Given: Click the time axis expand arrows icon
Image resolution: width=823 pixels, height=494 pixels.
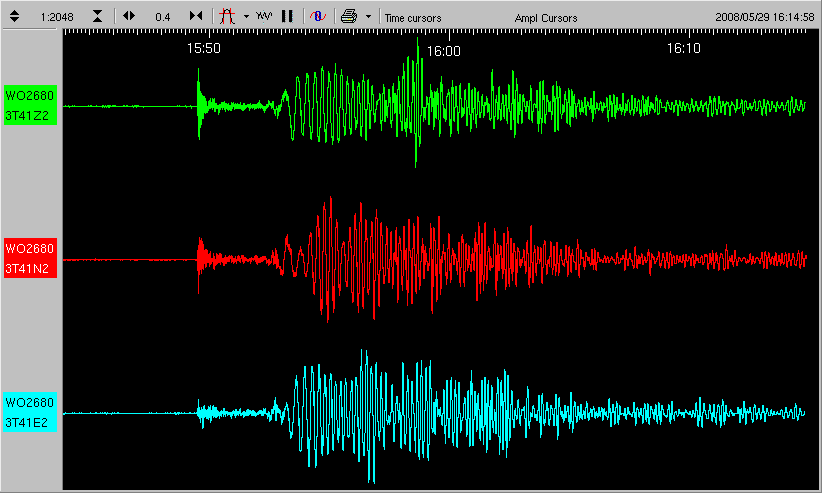Looking at the screenshot, I should coord(129,16).
